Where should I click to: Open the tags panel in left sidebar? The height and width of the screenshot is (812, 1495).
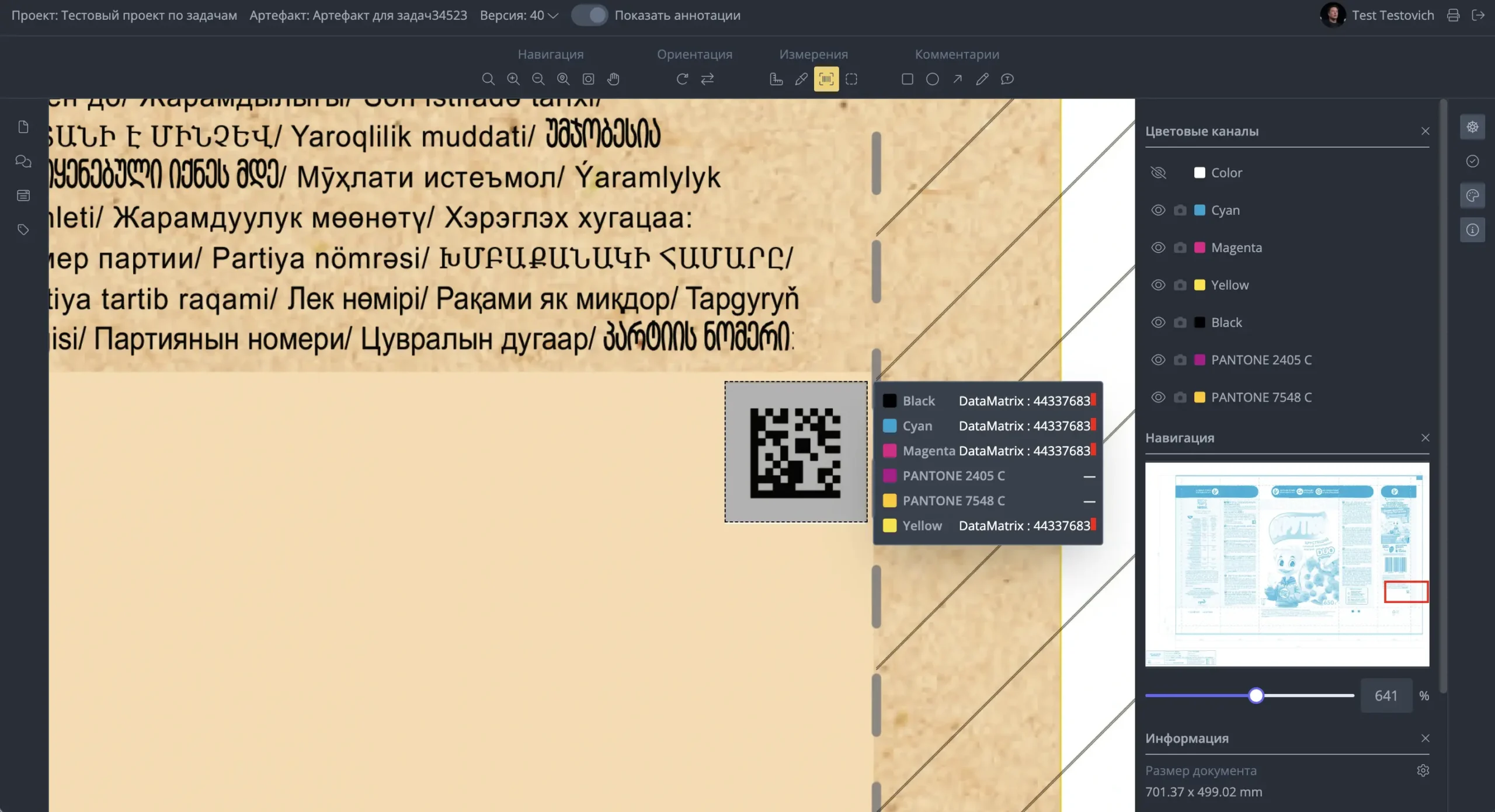click(x=23, y=229)
